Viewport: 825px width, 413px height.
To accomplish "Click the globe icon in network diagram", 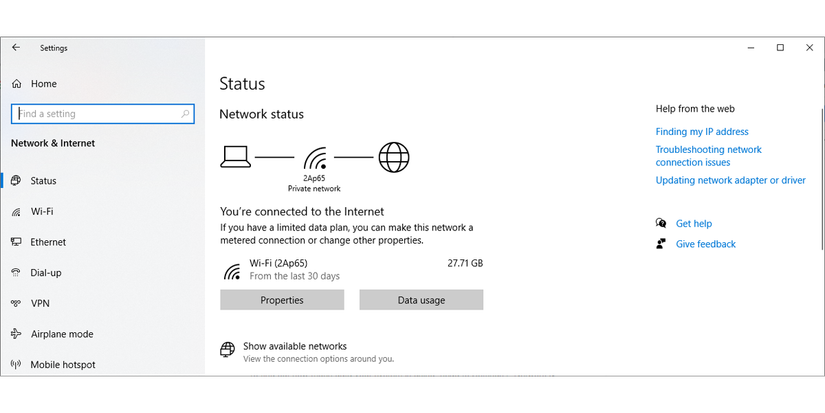I will coord(394,157).
